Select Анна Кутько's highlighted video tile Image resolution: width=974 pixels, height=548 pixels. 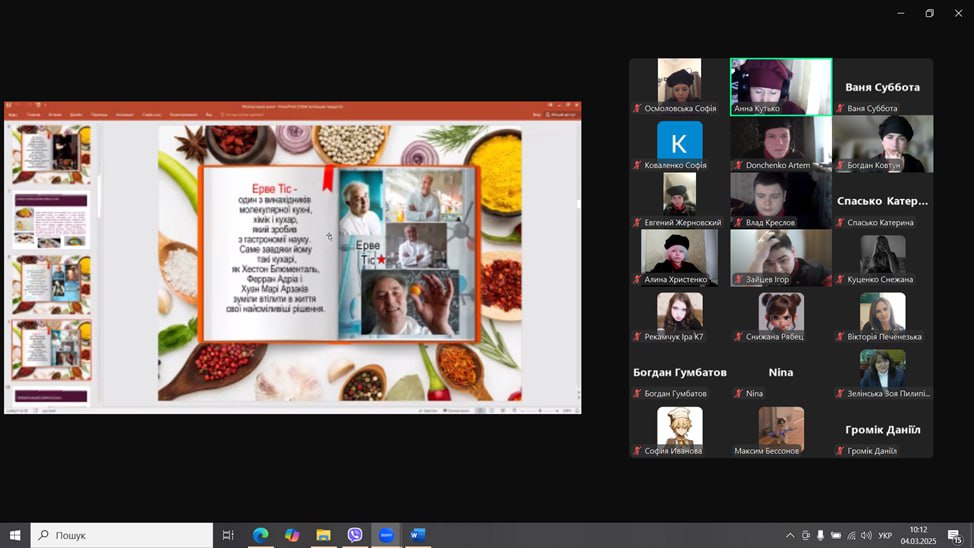(780, 86)
